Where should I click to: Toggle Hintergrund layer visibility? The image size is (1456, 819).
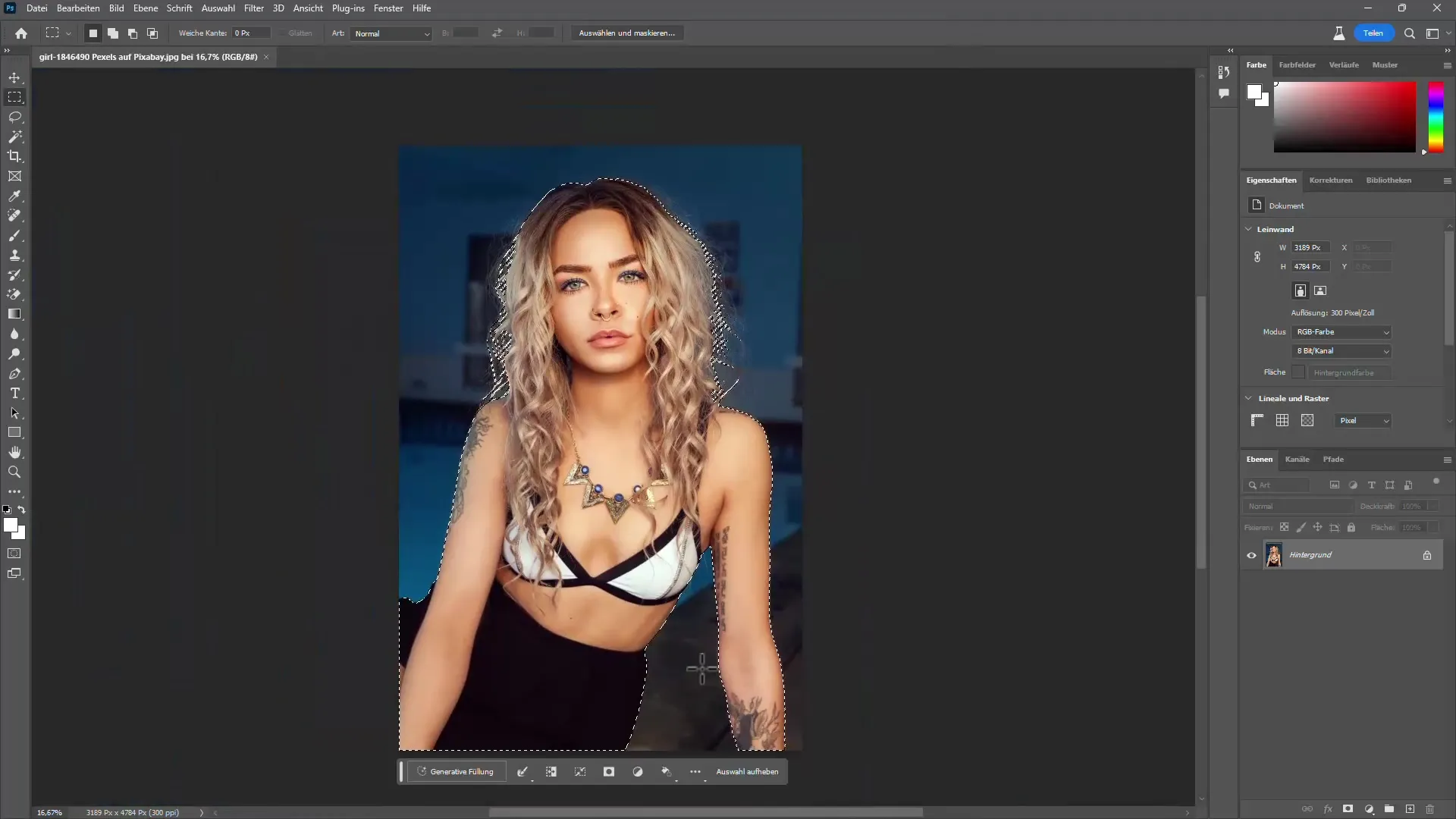pyautogui.click(x=1252, y=555)
